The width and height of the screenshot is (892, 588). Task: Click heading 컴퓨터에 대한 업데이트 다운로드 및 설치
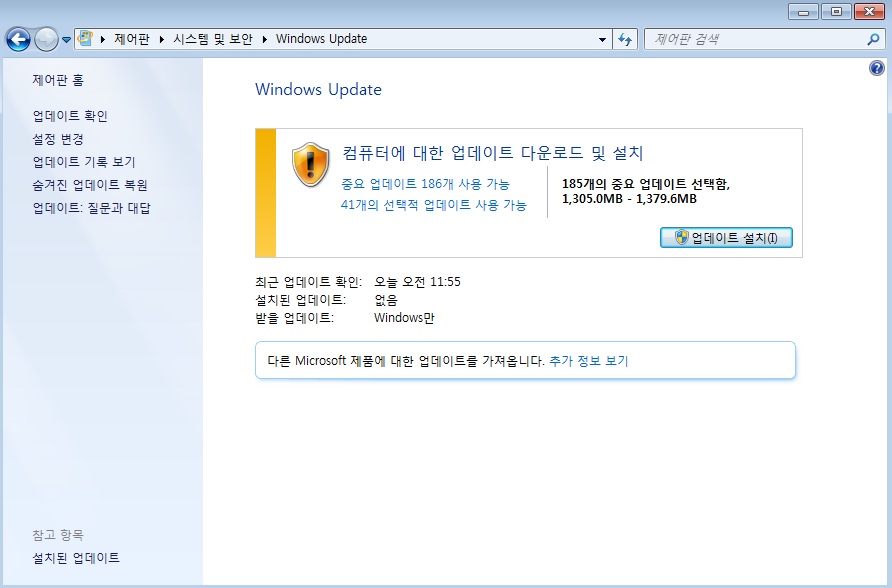click(493, 152)
